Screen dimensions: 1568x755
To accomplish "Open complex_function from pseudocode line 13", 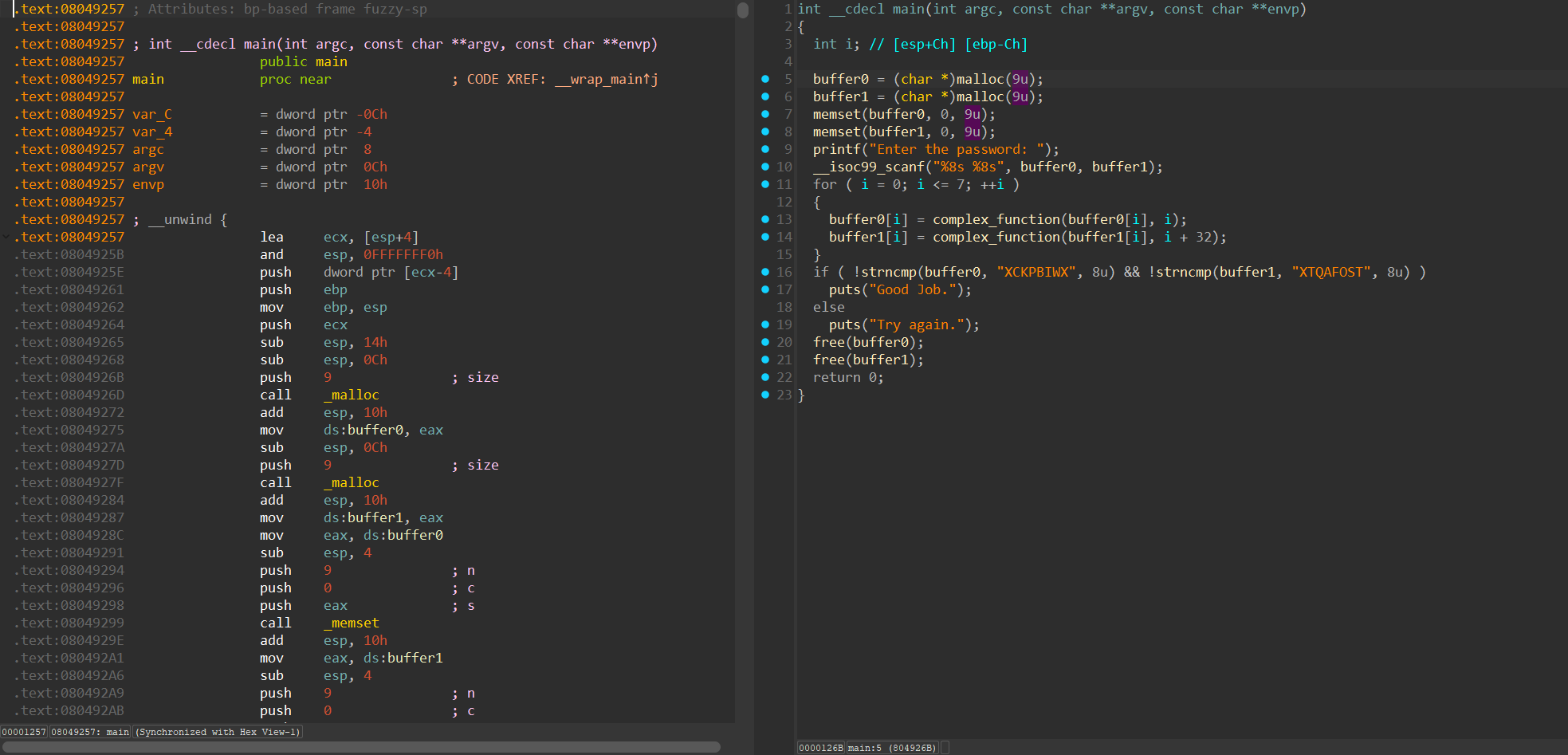I will (996, 219).
